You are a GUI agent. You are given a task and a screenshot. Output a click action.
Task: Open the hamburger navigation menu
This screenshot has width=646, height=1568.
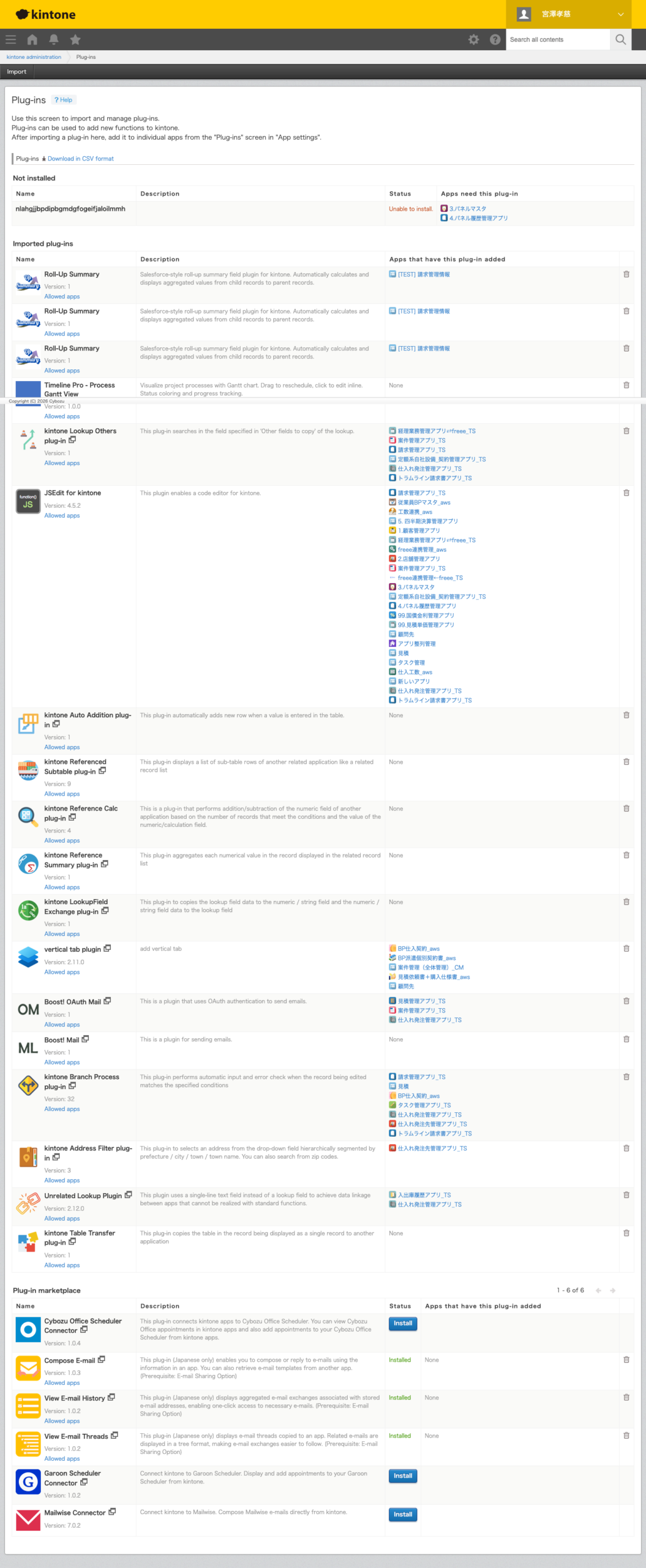[10, 40]
